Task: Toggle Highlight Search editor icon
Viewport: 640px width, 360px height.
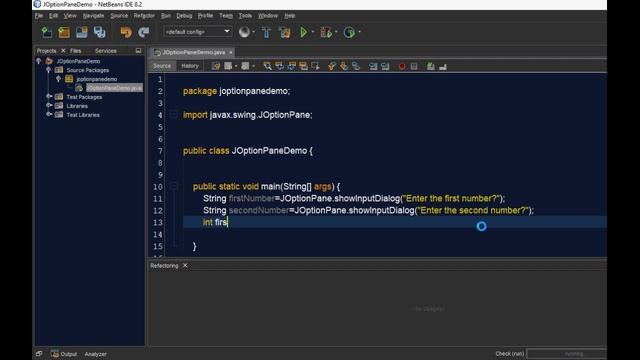Action: pos(303,66)
